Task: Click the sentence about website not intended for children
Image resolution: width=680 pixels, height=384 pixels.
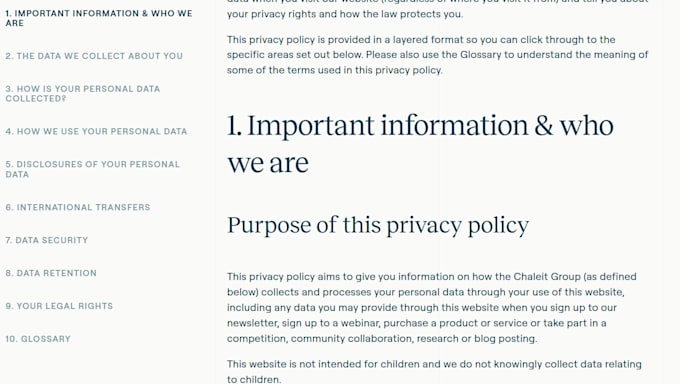Action: 434,371
